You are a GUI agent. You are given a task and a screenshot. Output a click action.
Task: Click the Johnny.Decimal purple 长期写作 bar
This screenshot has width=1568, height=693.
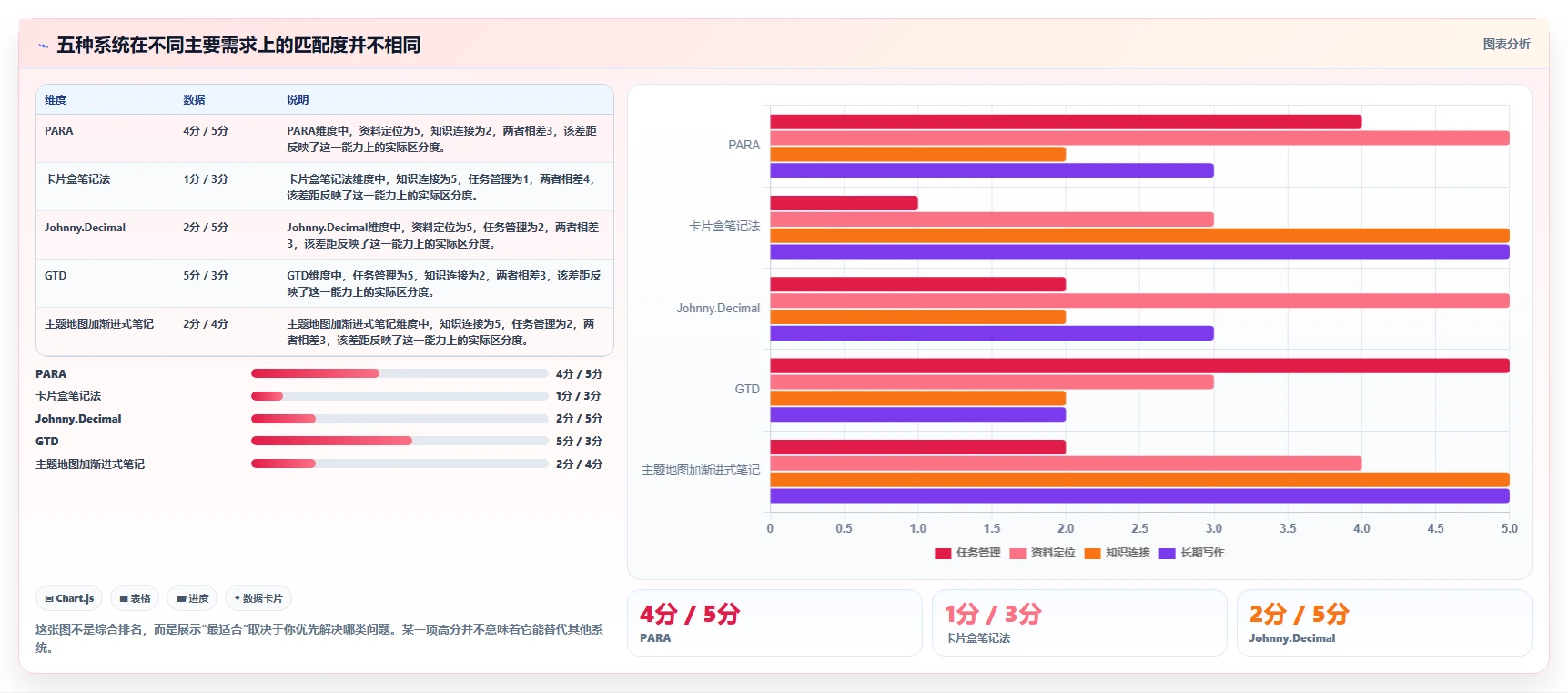pyautogui.click(x=992, y=333)
